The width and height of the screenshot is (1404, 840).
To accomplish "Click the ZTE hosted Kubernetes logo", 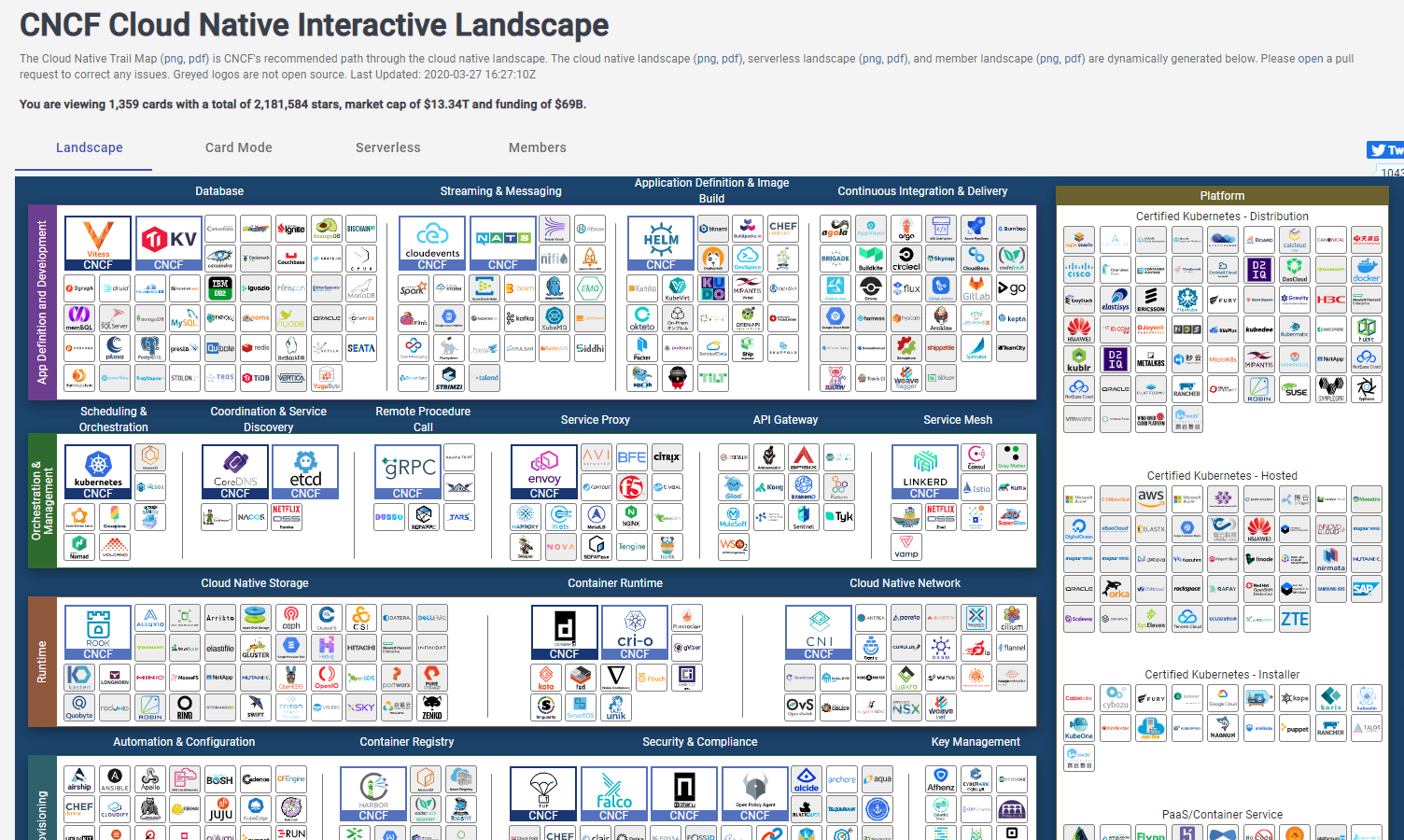I will 1295,619.
